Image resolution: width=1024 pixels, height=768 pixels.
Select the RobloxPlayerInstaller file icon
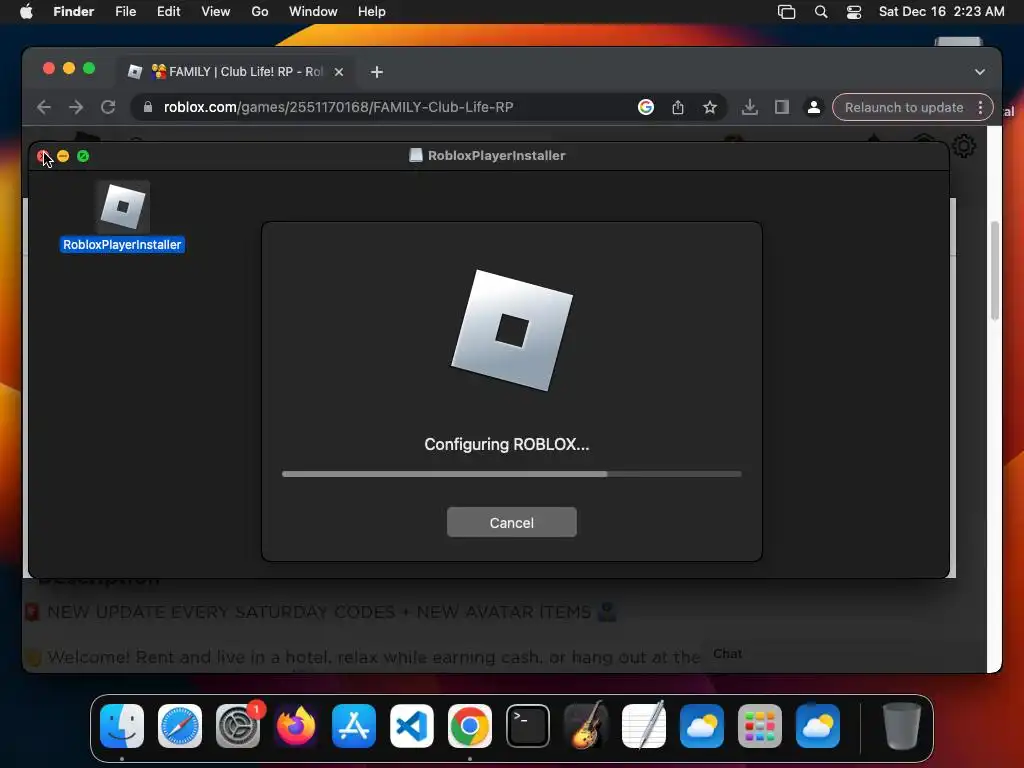tap(123, 207)
